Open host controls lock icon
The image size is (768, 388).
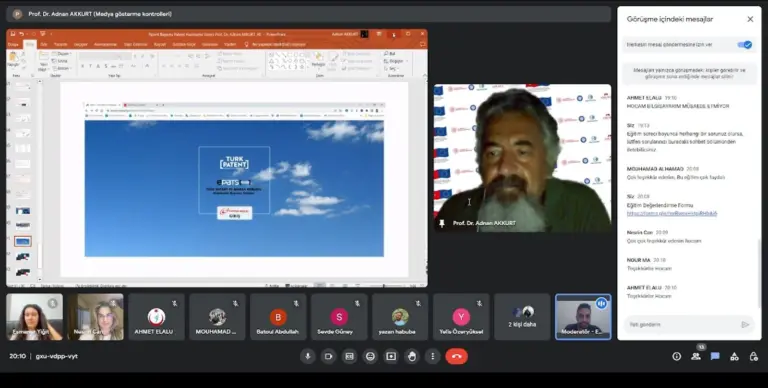click(754, 357)
